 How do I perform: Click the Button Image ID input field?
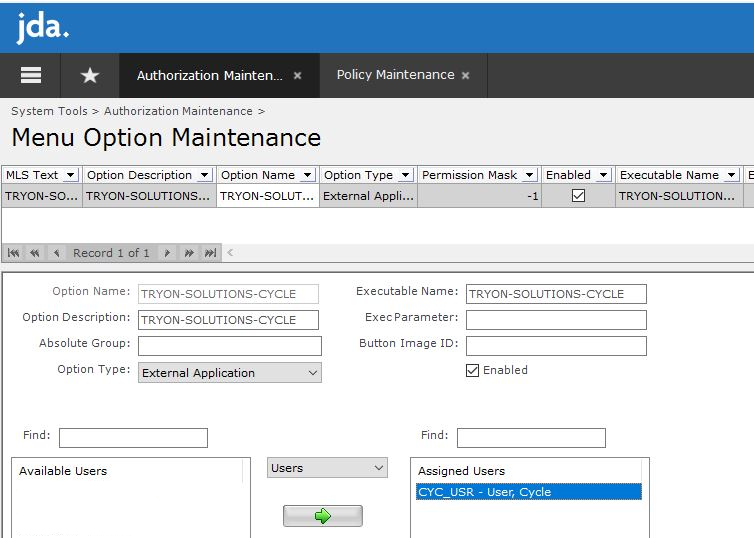[556, 346]
